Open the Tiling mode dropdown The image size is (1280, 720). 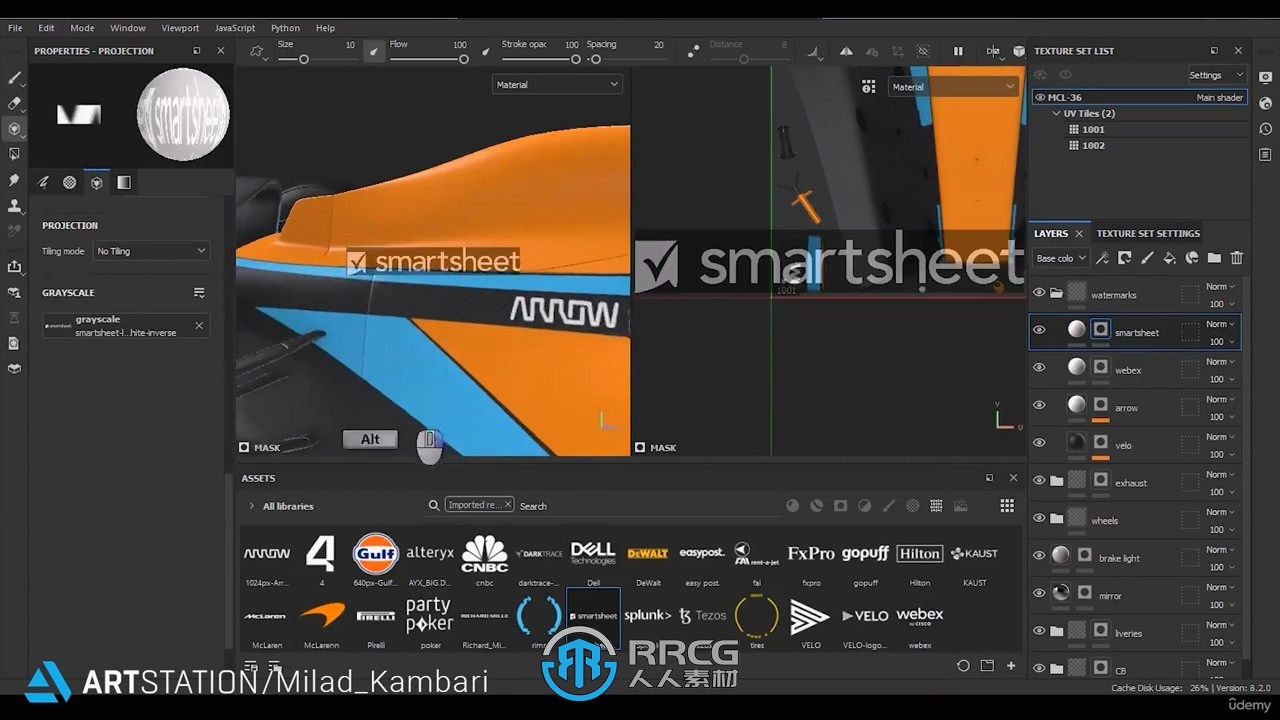tap(151, 251)
